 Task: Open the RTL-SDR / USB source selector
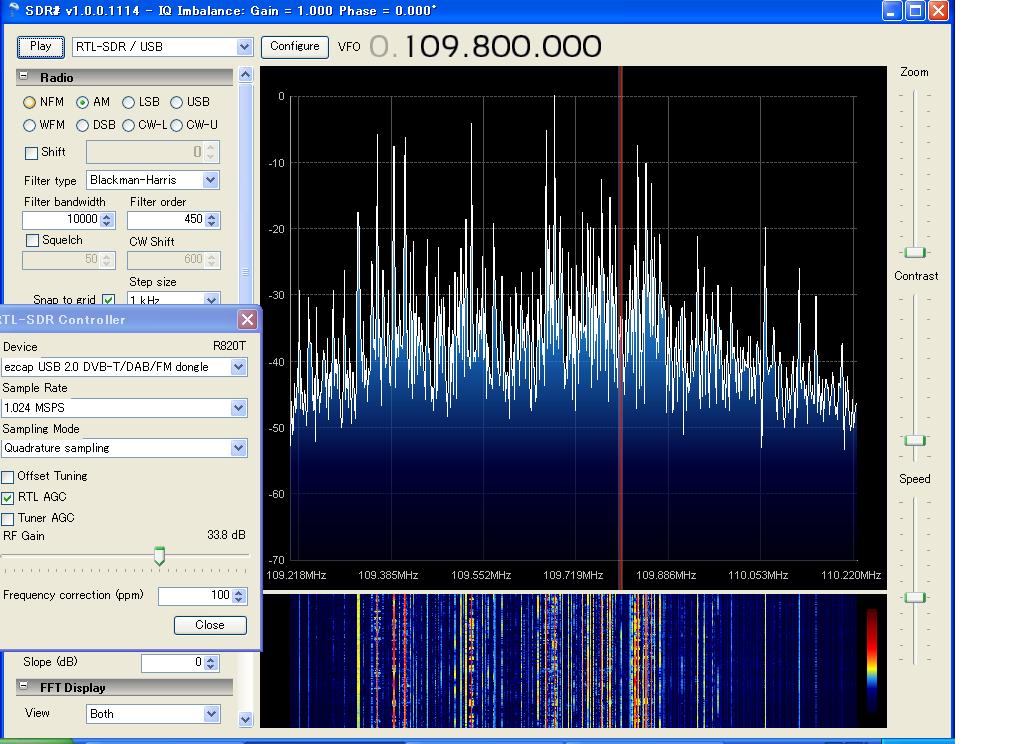(243, 46)
